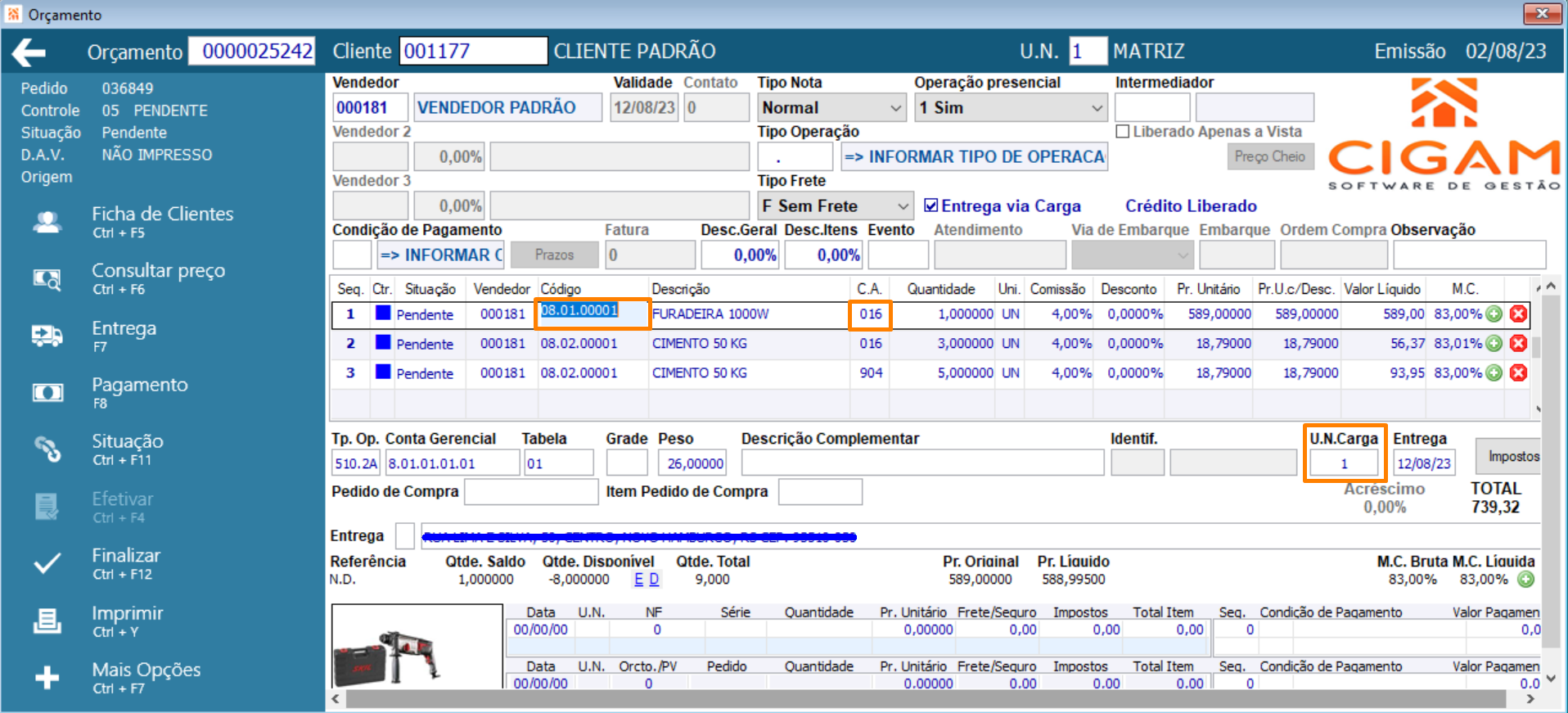Click the Cliente code field
Viewport: 1568px width, 713px height.
tap(473, 51)
